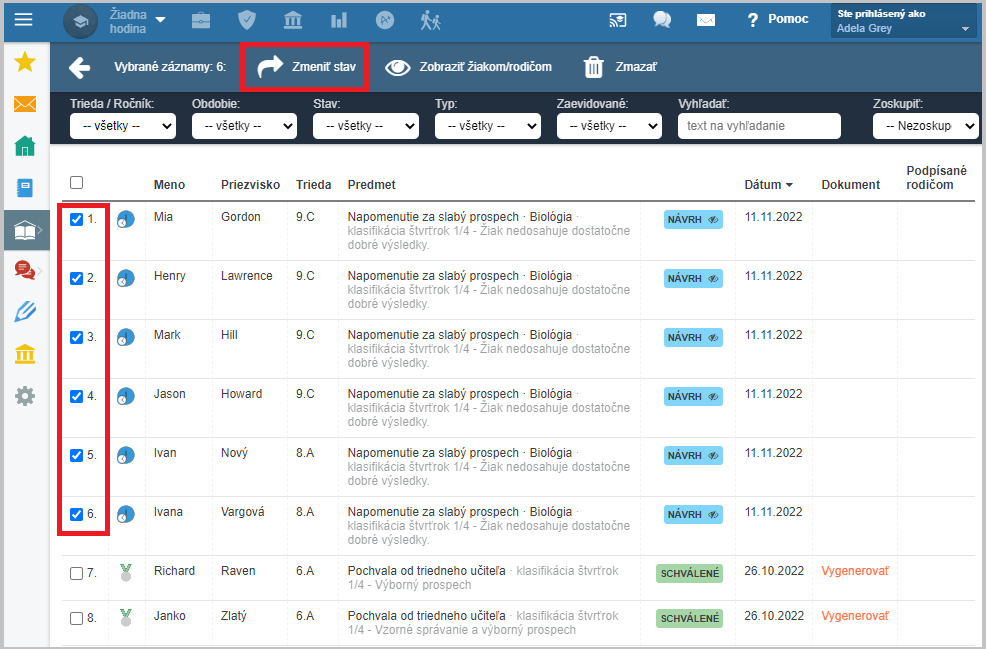Open the Stav filter dropdown

[x=366, y=126]
